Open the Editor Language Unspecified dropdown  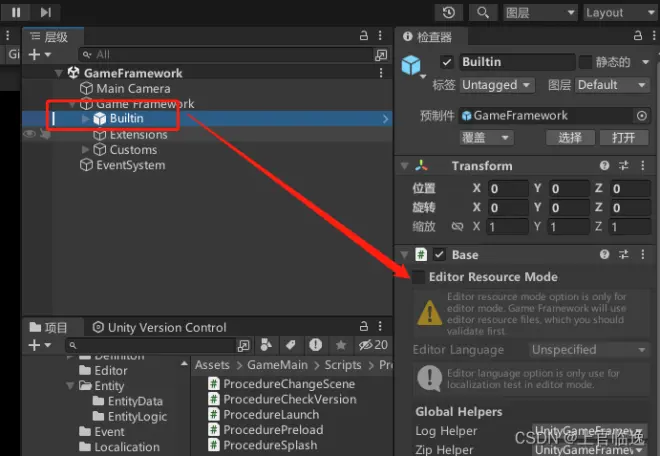tap(589, 349)
